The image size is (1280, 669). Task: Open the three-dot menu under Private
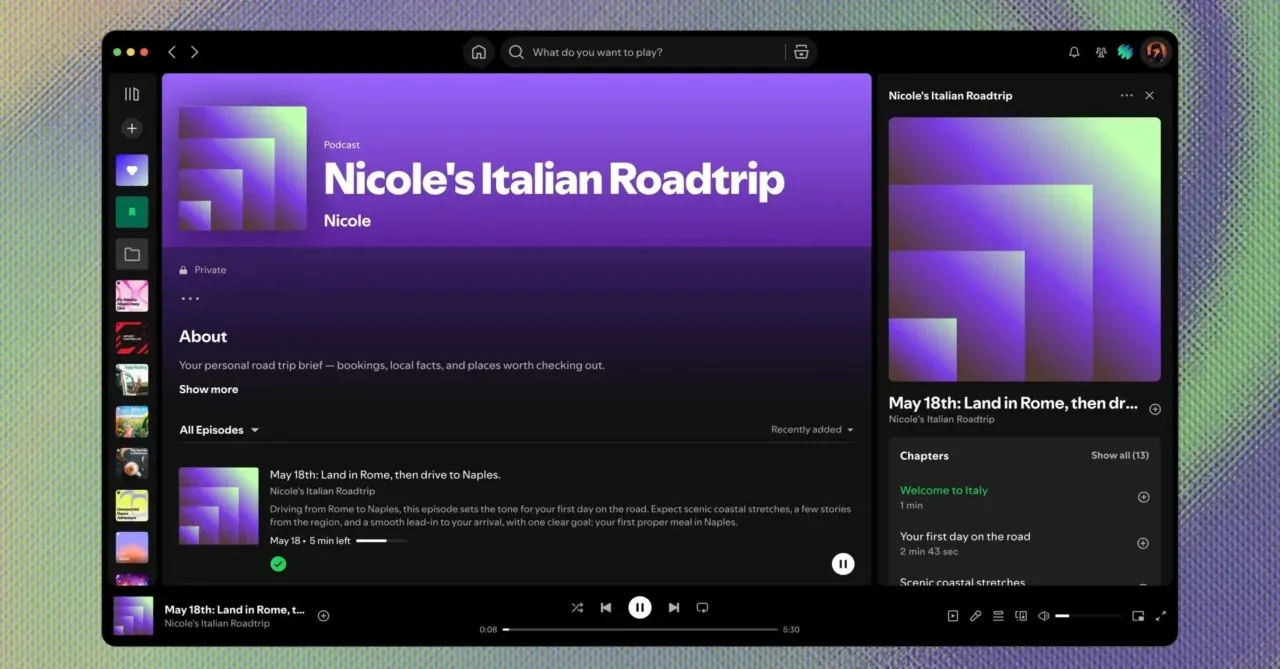tap(190, 298)
